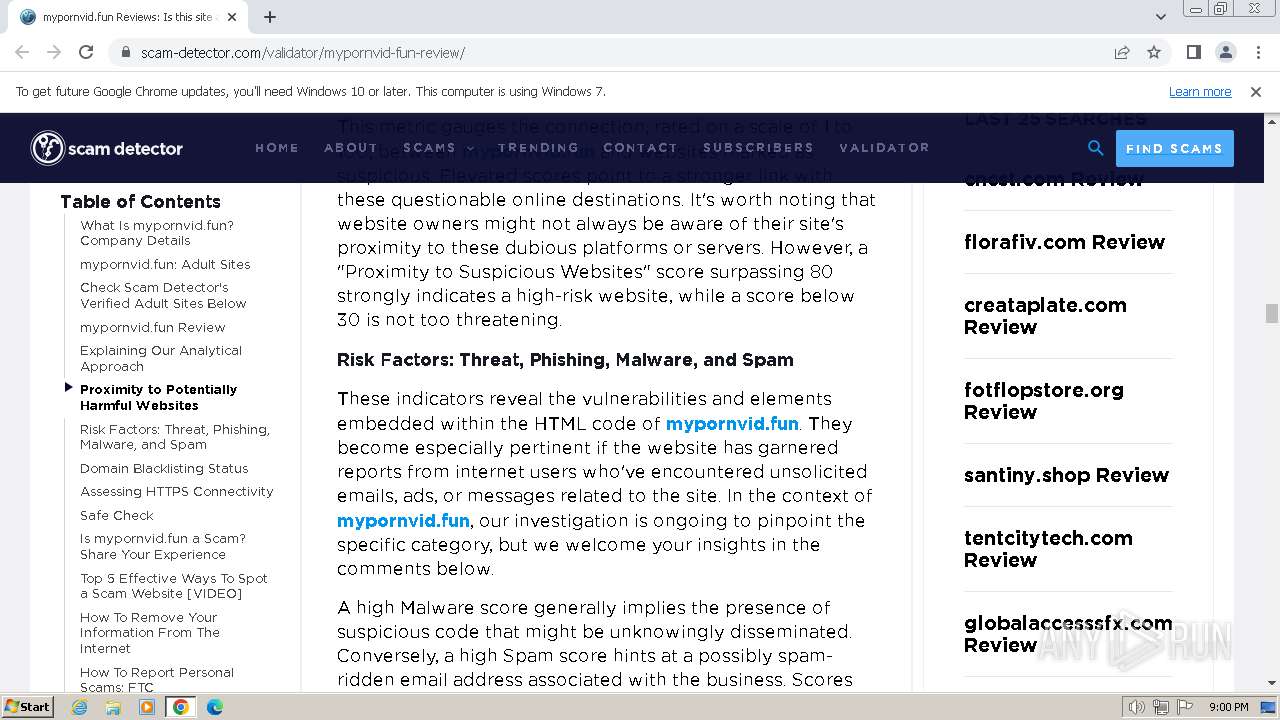1280x720 pixels.
Task: Click mypornvid.fun link after 'HTML code of'
Action: click(x=732, y=424)
